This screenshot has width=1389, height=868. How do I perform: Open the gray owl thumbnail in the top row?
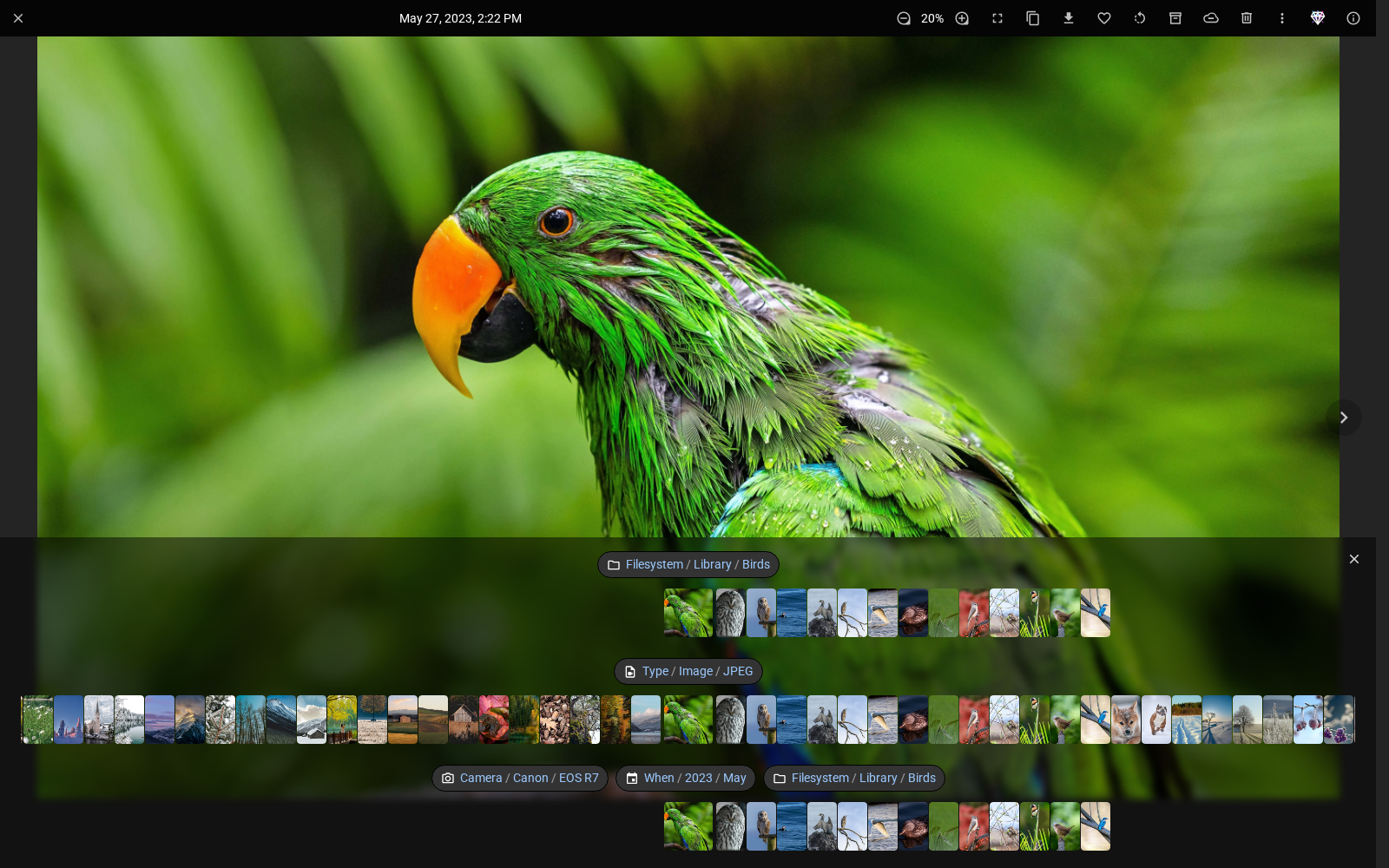click(x=730, y=613)
